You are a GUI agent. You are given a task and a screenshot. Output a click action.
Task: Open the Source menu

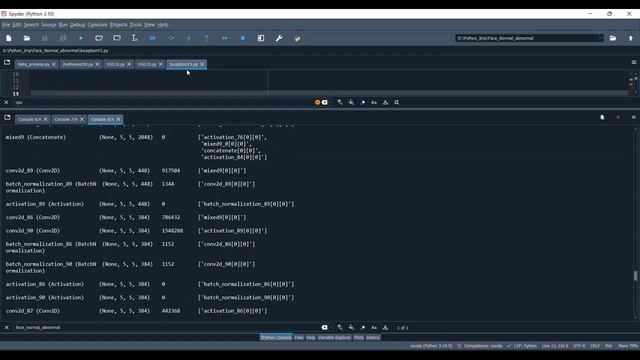pos(49,25)
